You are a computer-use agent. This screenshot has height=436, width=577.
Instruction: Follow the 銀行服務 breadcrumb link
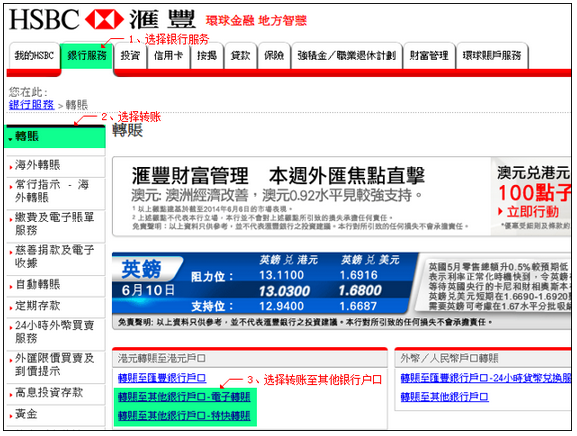coord(32,105)
